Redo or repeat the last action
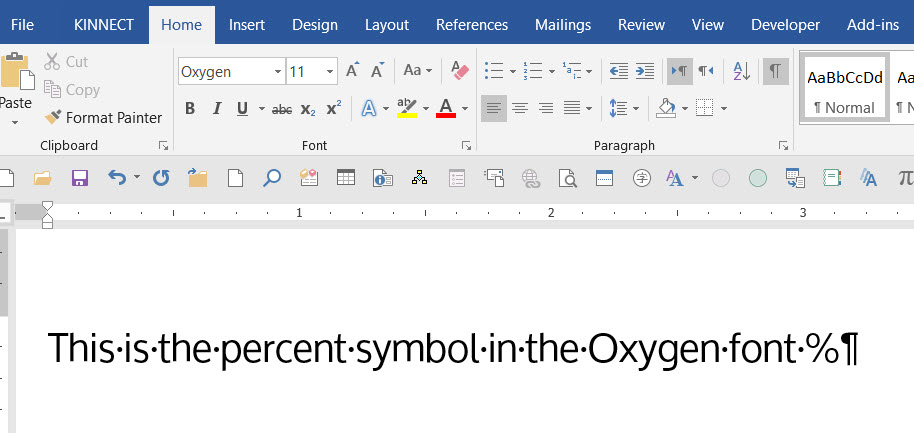914x433 pixels. click(x=161, y=178)
